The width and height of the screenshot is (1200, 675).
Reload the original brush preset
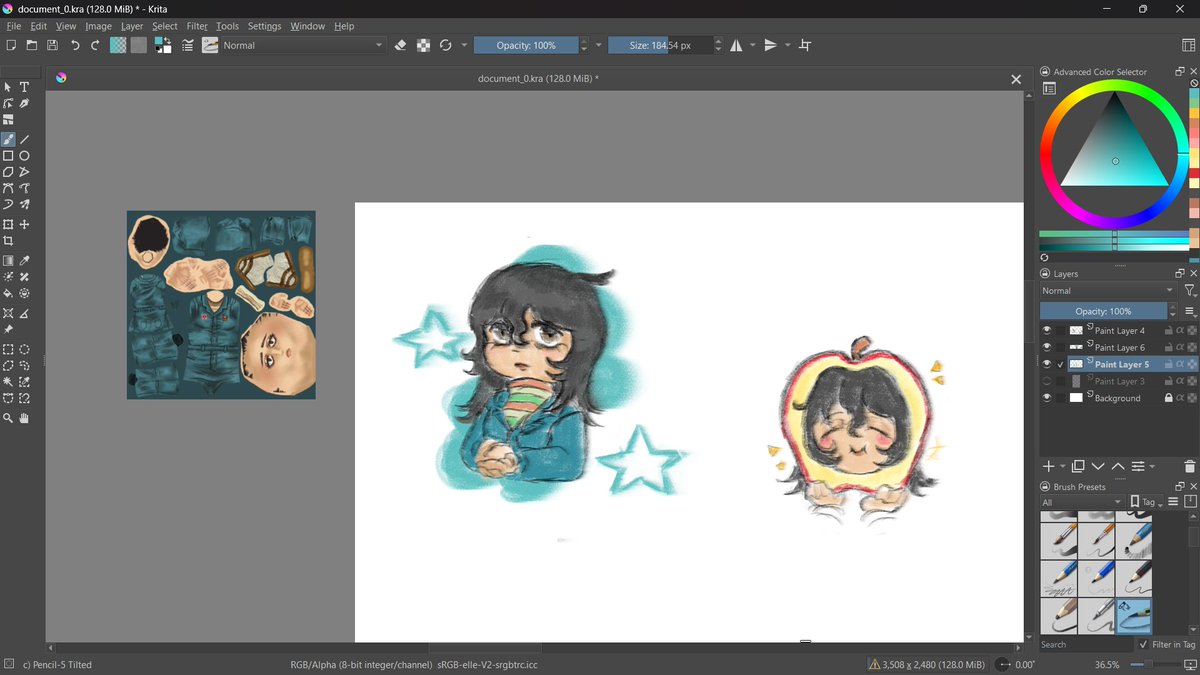(x=446, y=45)
